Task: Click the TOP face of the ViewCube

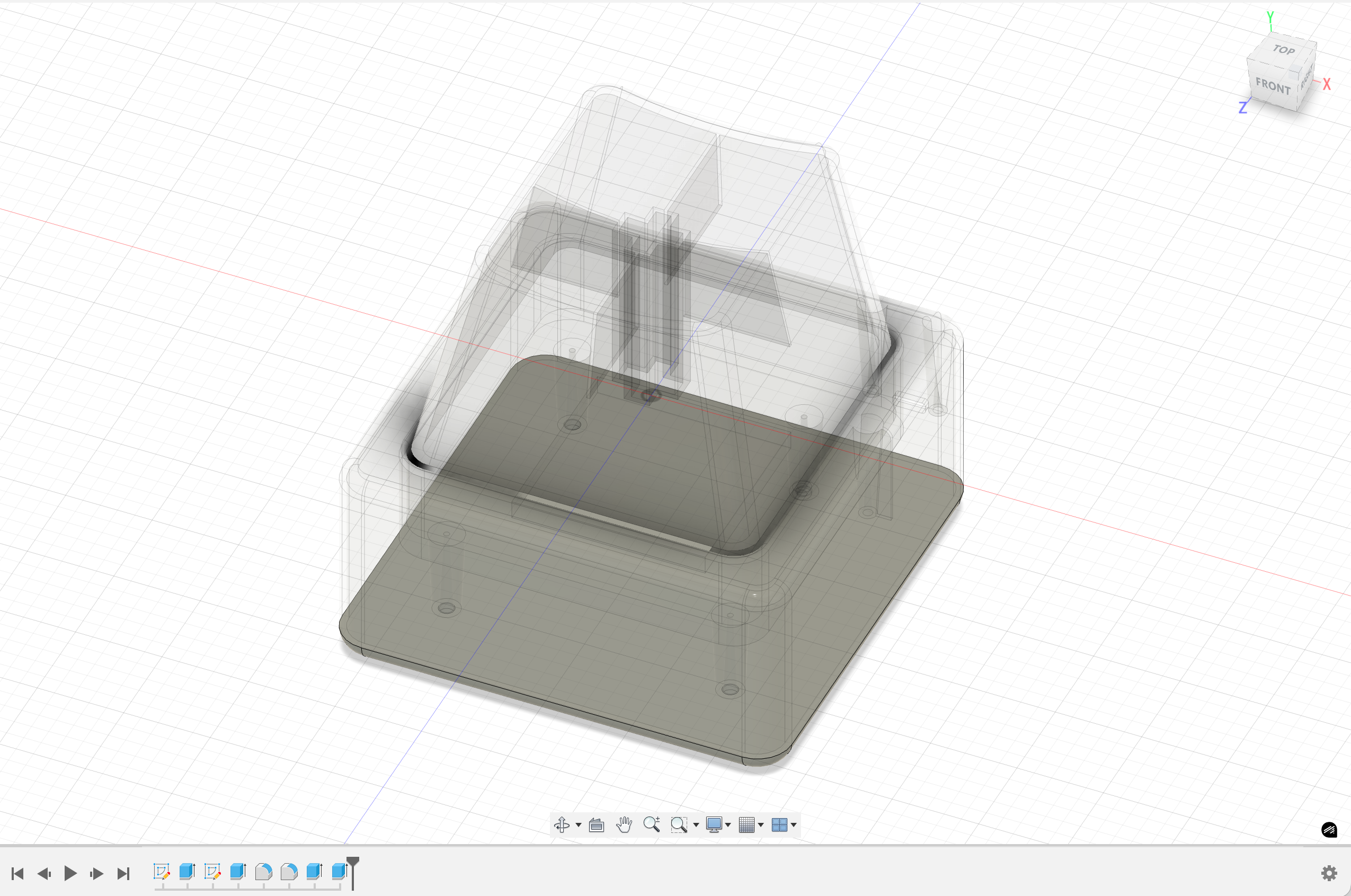Action: [x=1283, y=51]
